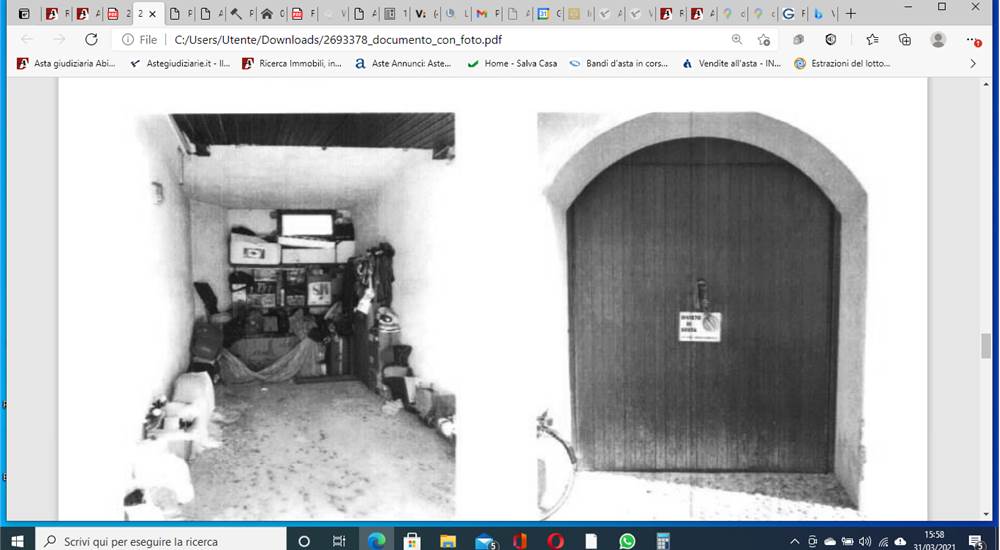The image size is (1000, 550).
Task: Click the PDF vertical scrollbar thumb
Action: (x=986, y=346)
